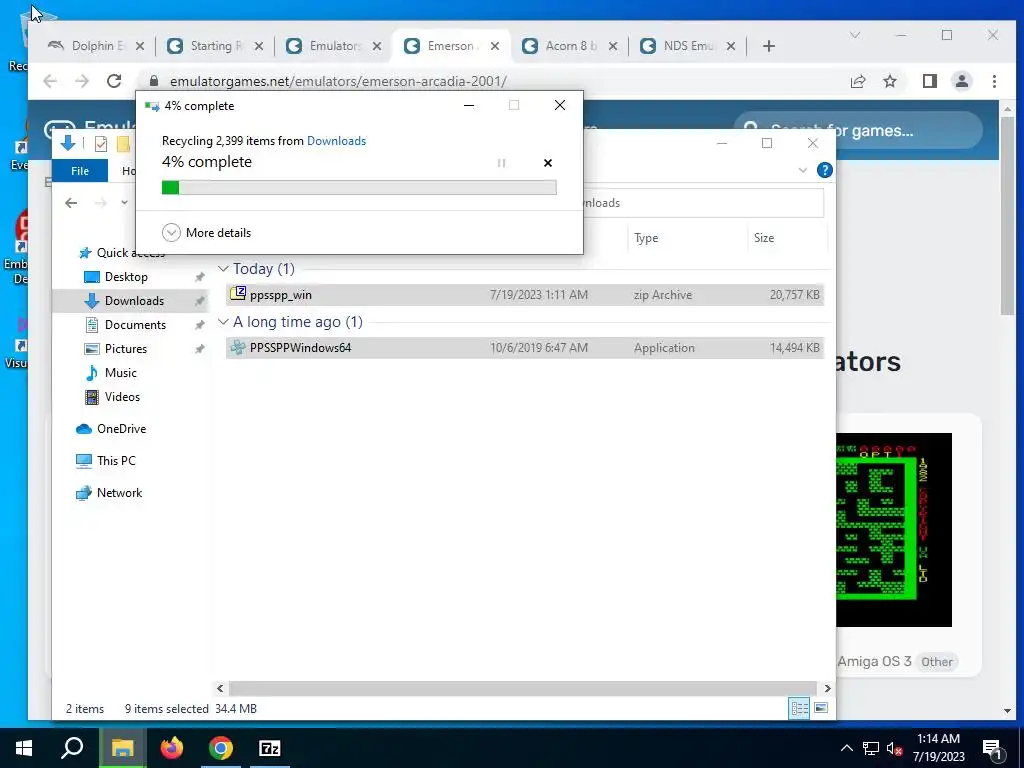This screenshot has height=768, width=1024.
Task: Select the PPSSPPWindows64 application file
Action: click(x=524, y=347)
